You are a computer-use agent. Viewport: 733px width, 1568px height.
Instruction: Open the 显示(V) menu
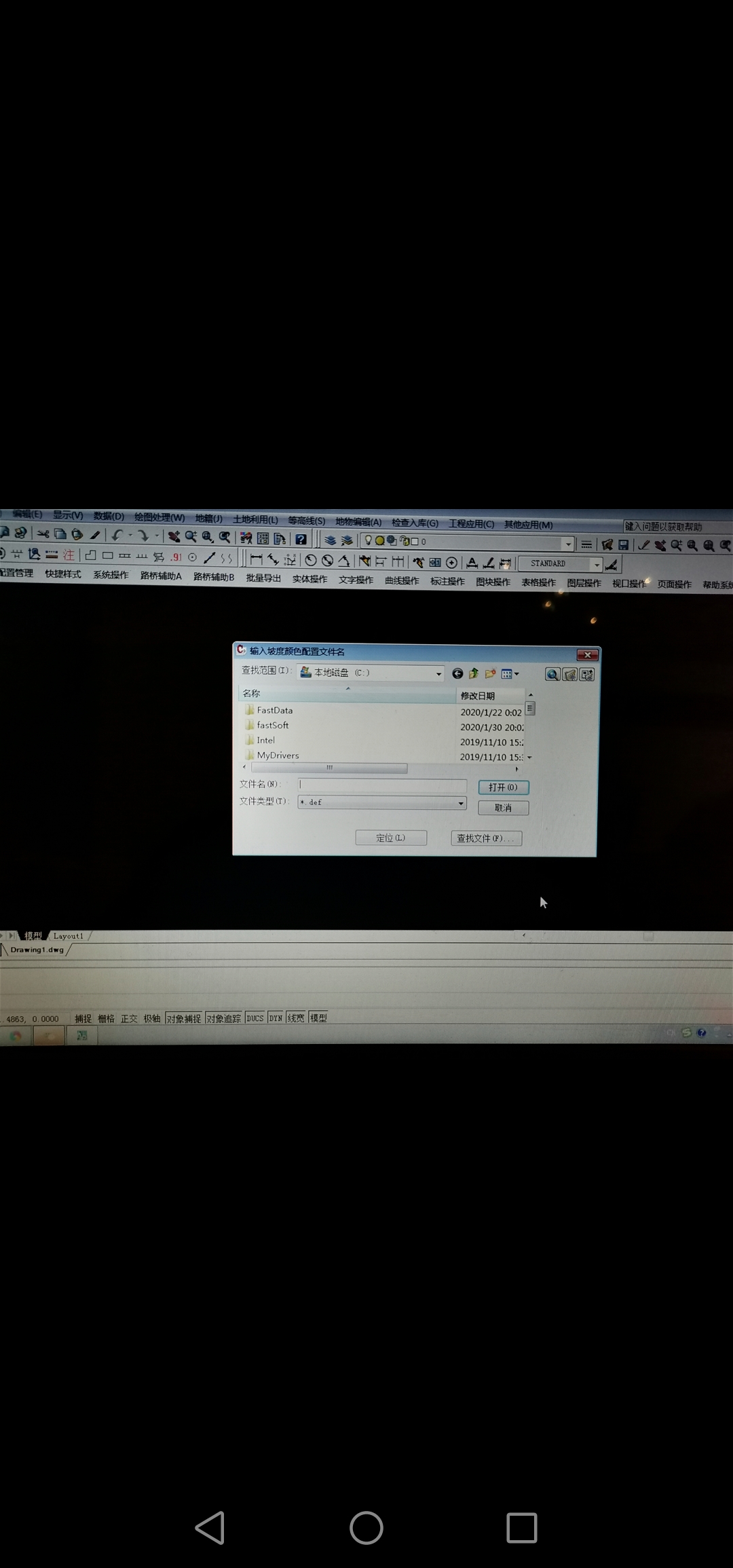point(68,515)
